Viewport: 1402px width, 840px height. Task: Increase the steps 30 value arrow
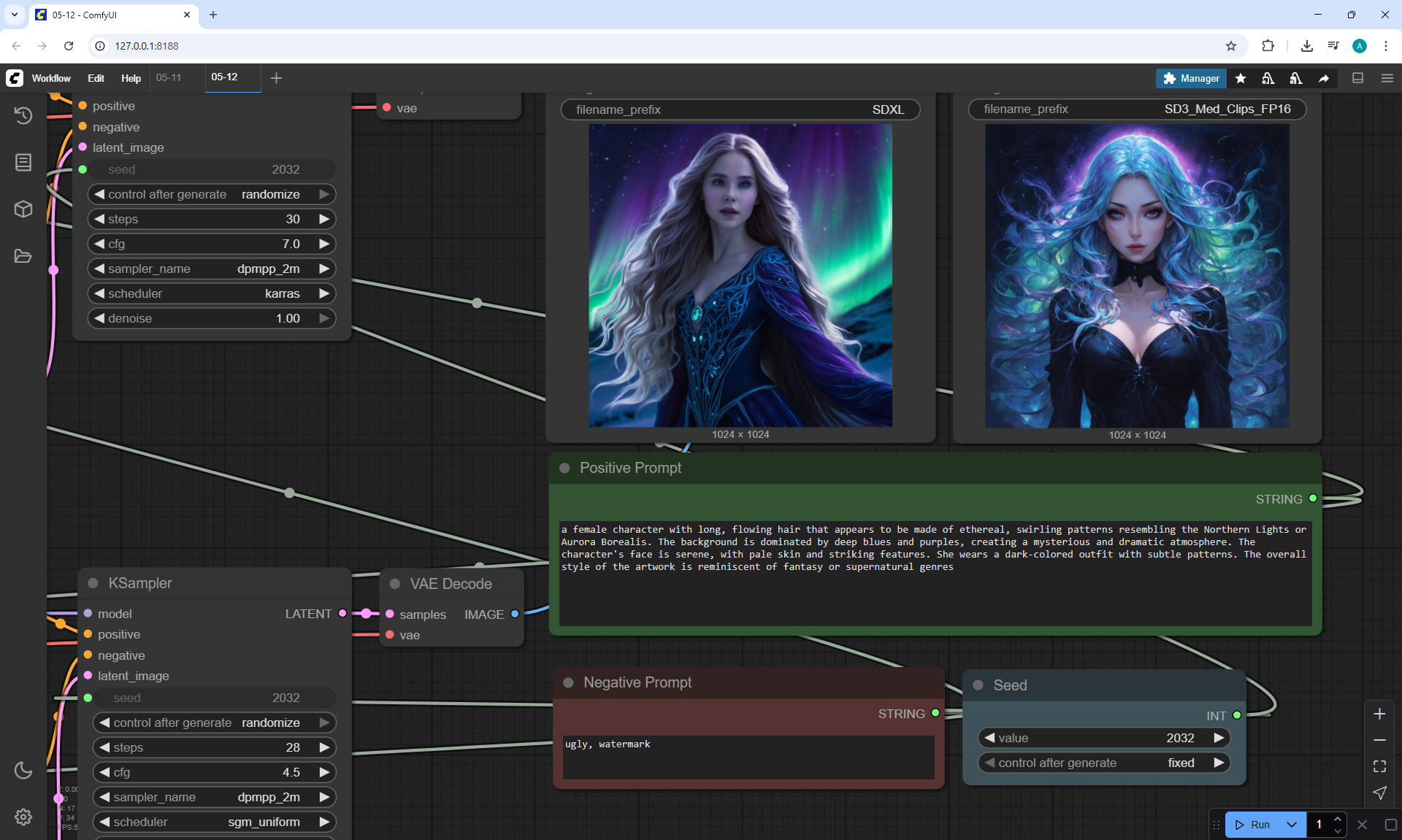pyautogui.click(x=324, y=219)
